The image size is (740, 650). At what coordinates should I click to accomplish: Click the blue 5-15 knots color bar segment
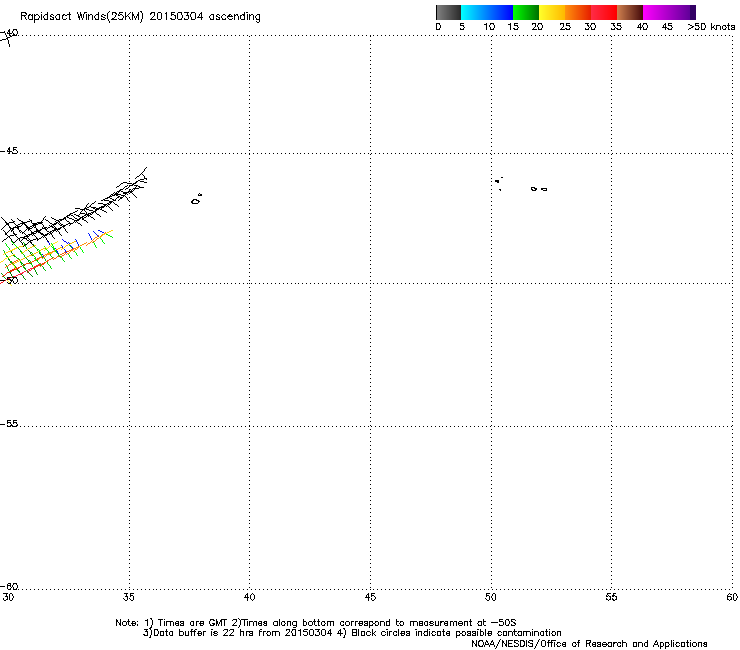(x=487, y=12)
